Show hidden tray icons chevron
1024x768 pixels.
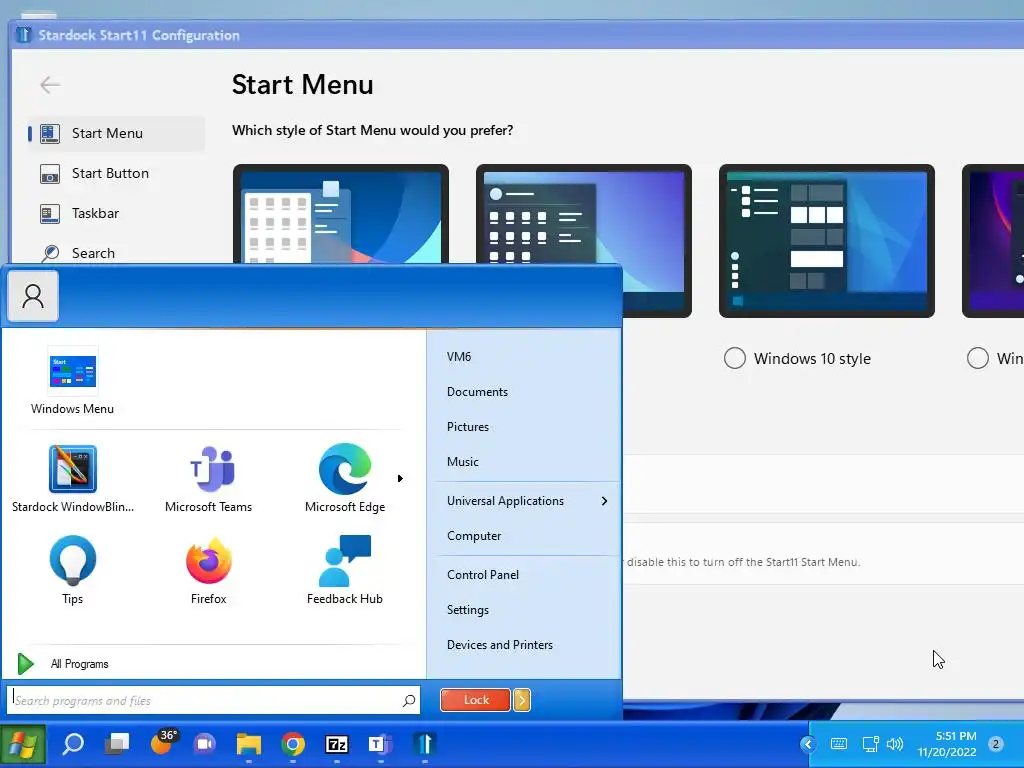pos(808,744)
